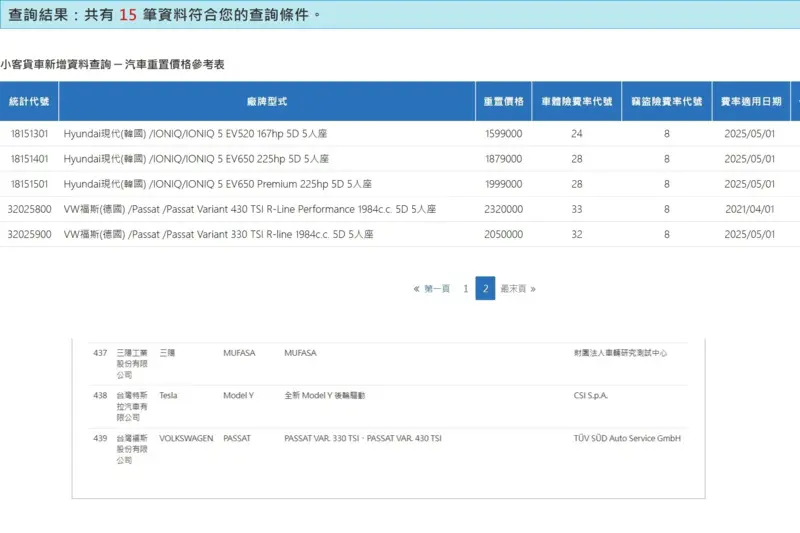
Task: Click the 重置價格 column header
Action: click(x=504, y=101)
